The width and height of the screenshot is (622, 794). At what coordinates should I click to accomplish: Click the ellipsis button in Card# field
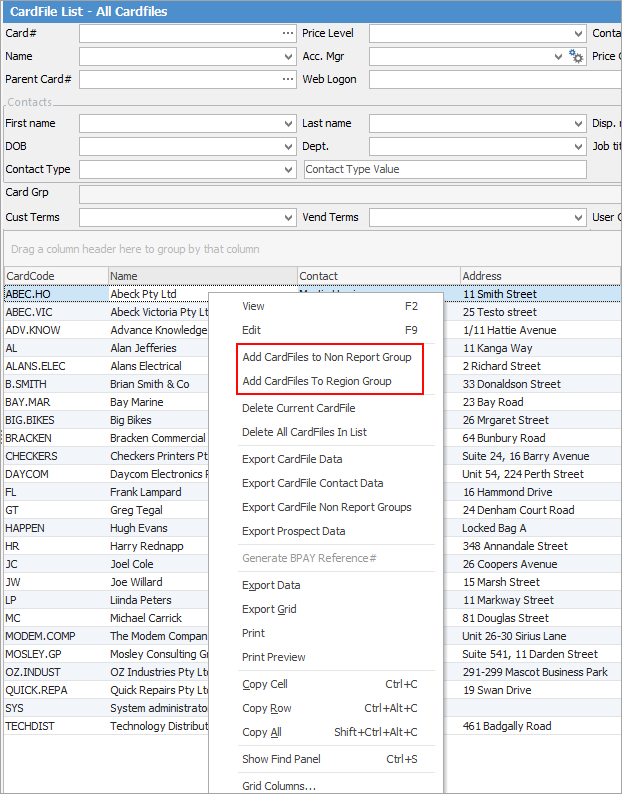click(288, 34)
